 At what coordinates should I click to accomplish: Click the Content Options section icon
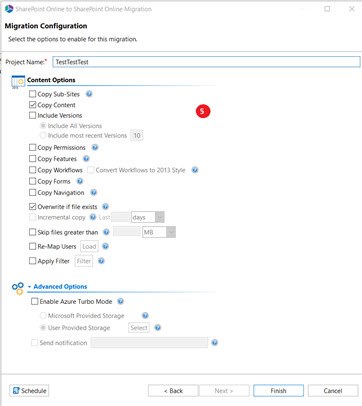point(18,82)
